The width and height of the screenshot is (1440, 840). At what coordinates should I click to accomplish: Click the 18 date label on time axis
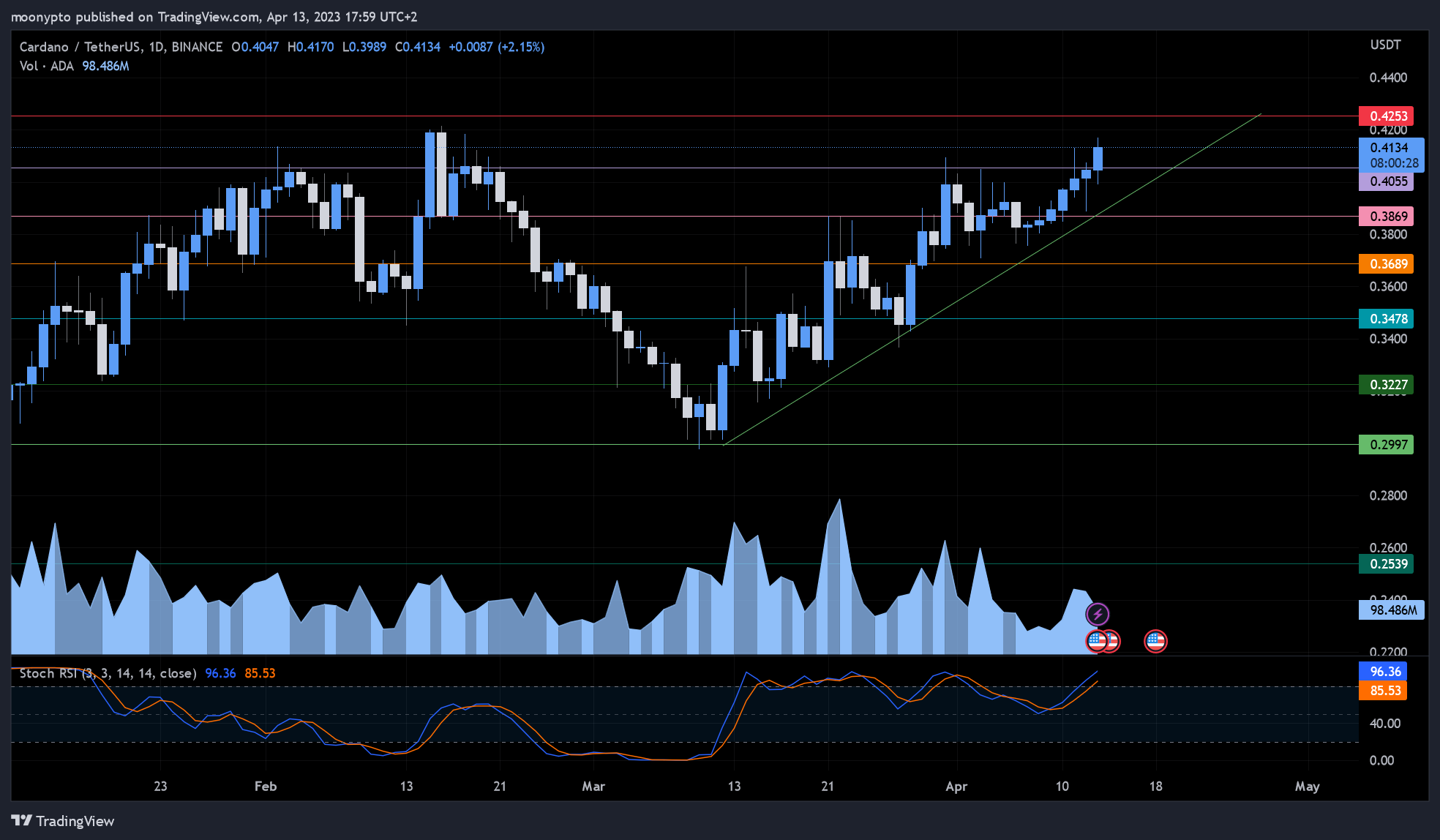pos(1155,786)
